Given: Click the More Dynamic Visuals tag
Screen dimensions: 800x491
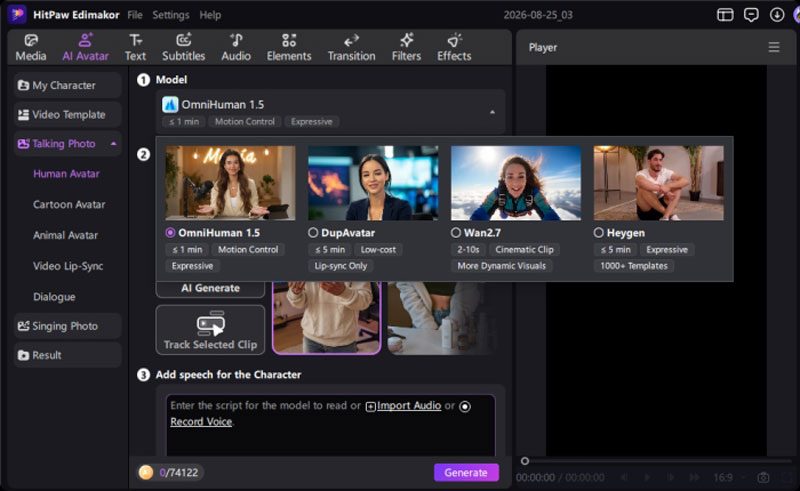Looking at the screenshot, I should [502, 266].
